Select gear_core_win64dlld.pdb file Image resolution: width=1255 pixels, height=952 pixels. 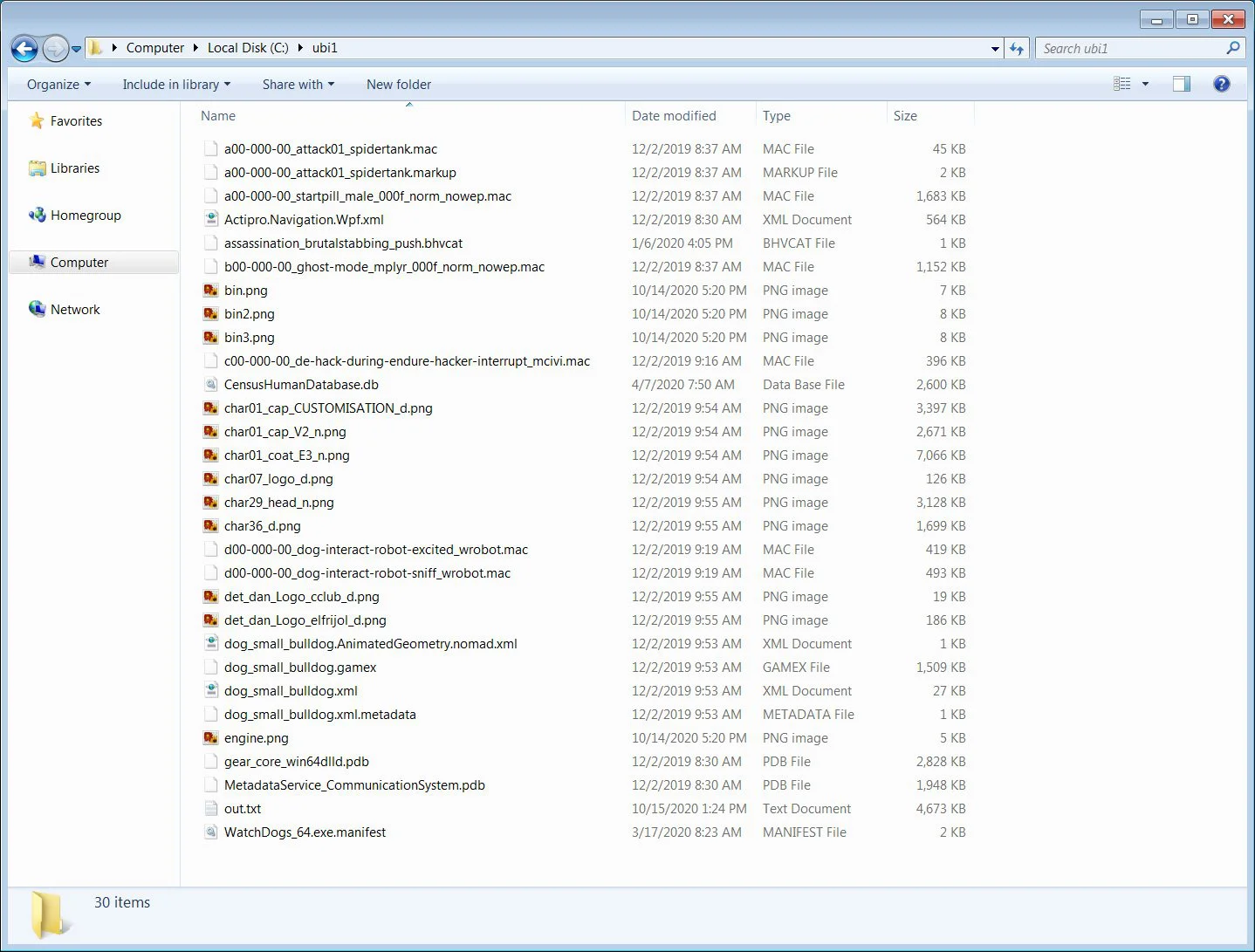pos(297,762)
